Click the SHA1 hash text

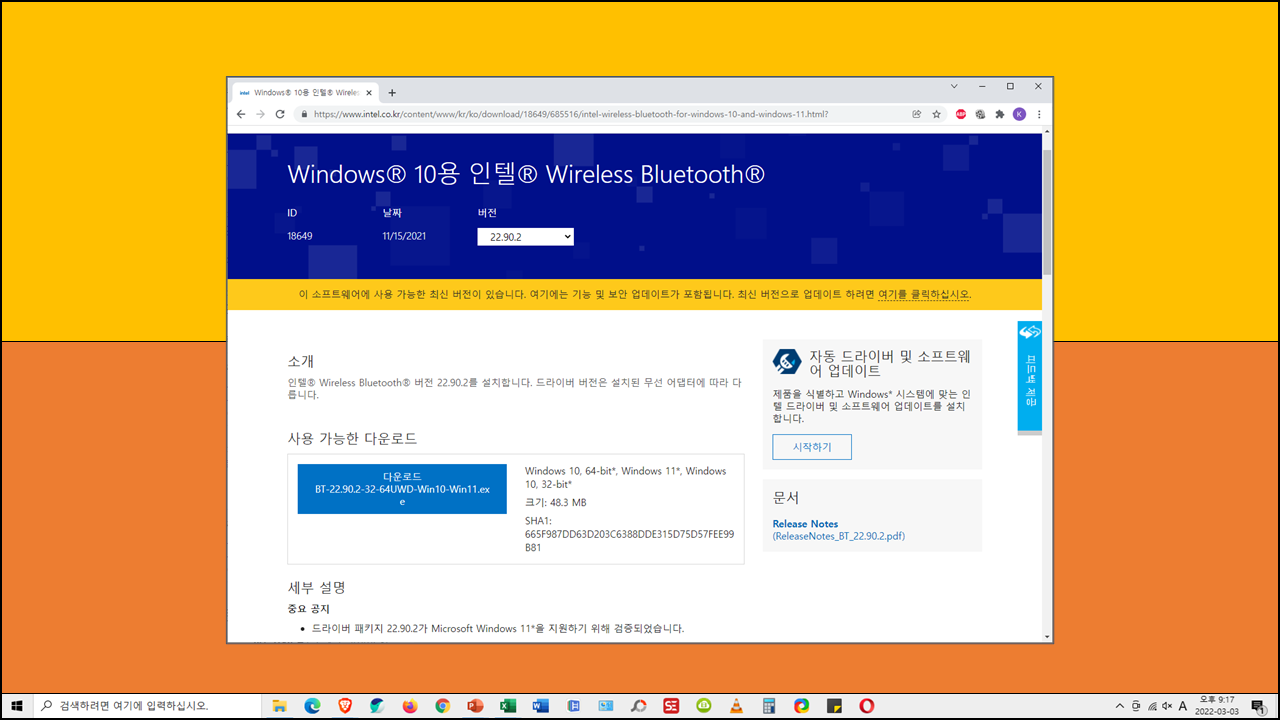tap(629, 534)
